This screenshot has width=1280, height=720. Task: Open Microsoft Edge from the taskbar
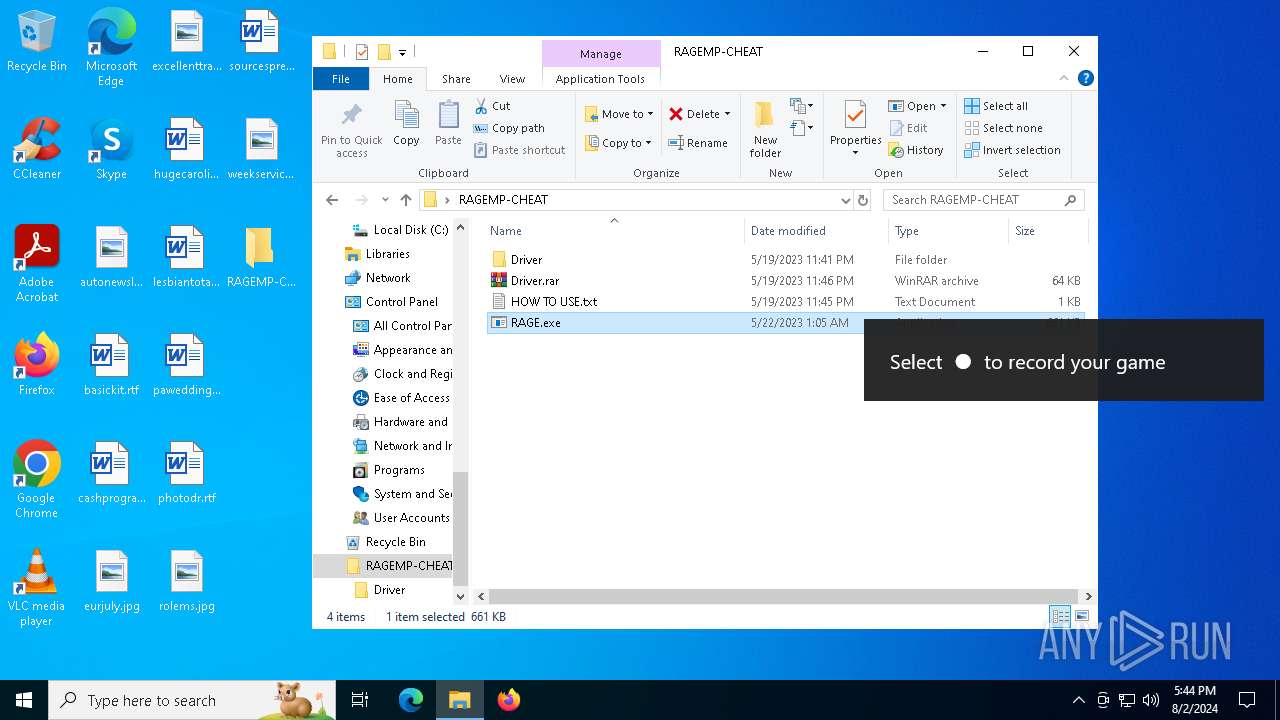pyautogui.click(x=411, y=700)
